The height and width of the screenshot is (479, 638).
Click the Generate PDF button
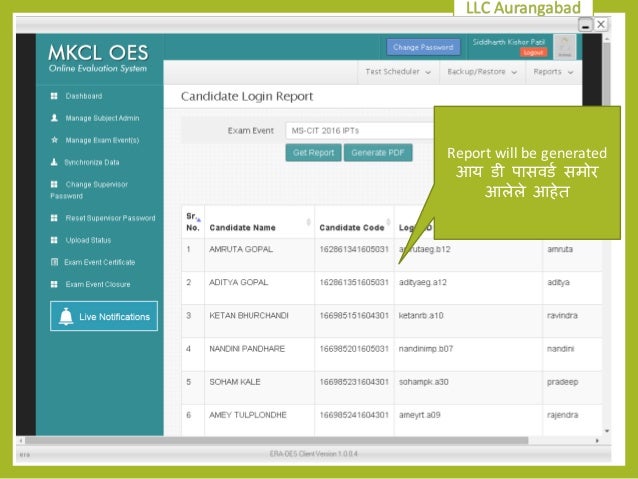[378, 153]
